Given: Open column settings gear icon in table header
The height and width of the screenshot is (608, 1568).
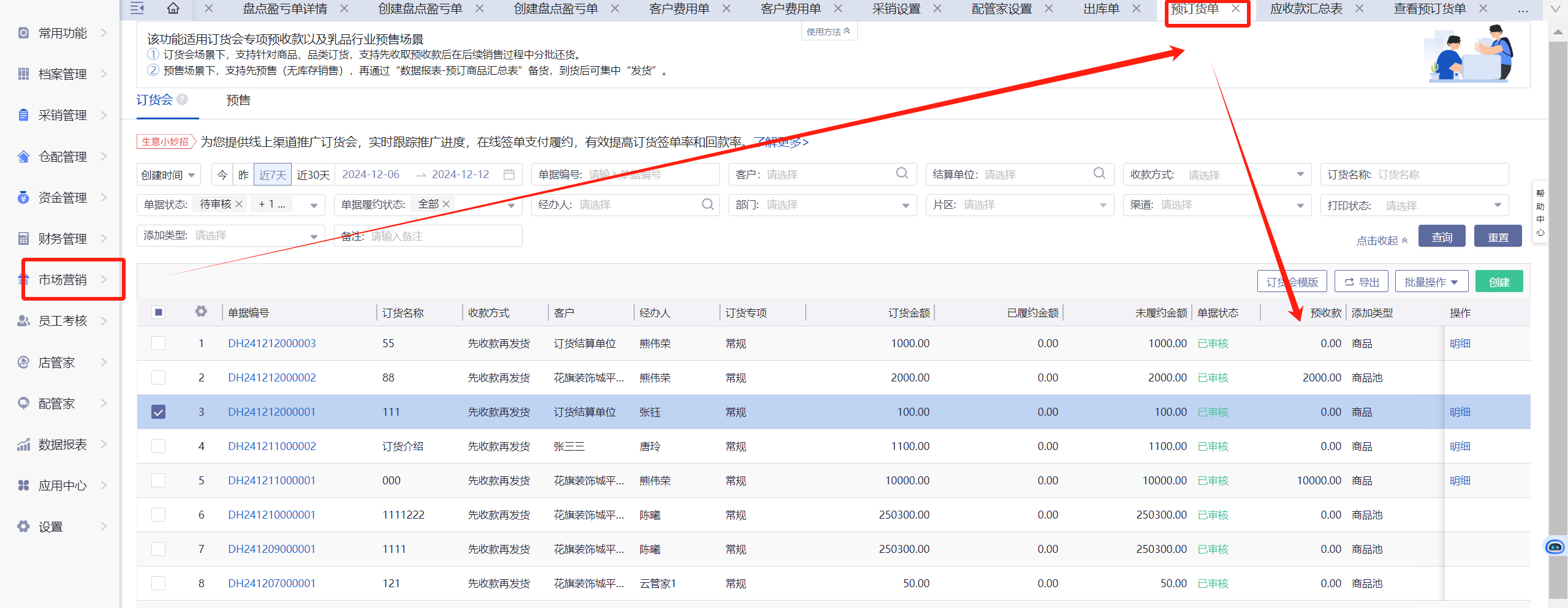Looking at the screenshot, I should (201, 312).
